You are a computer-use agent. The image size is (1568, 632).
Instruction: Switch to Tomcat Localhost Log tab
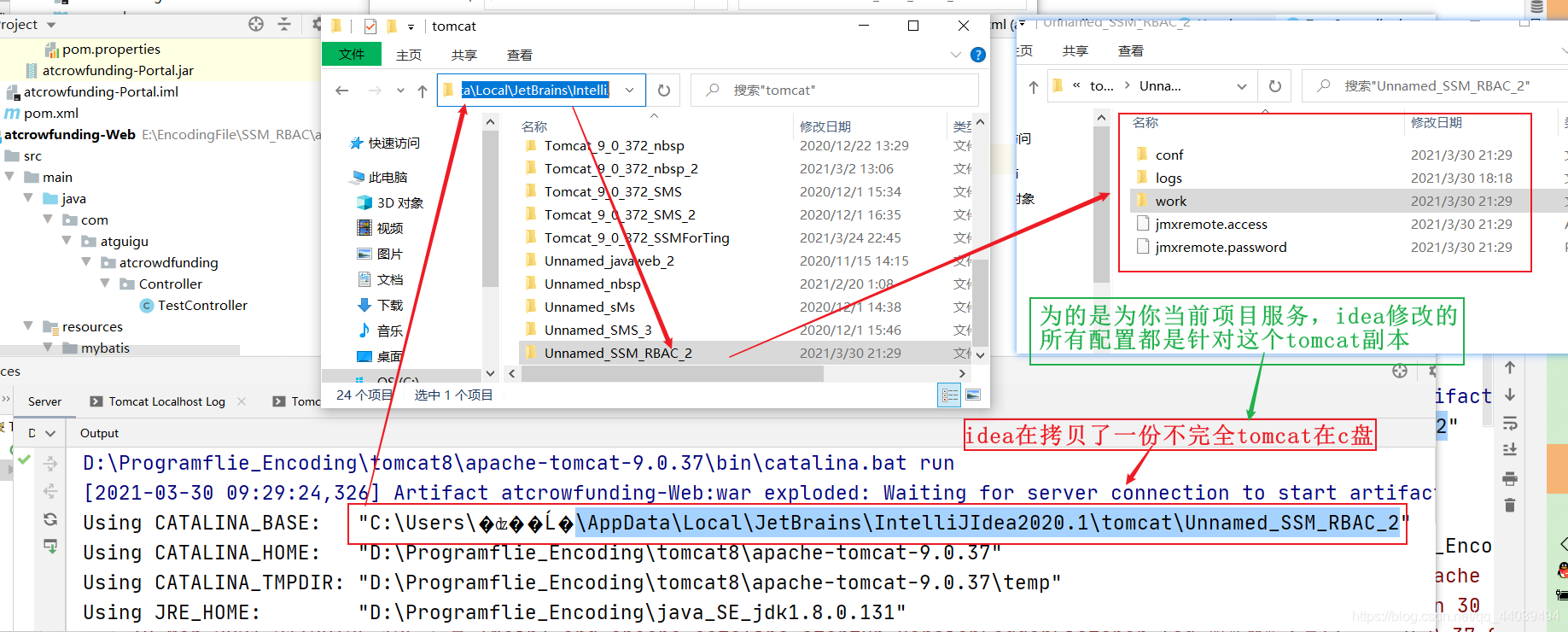pos(167,401)
